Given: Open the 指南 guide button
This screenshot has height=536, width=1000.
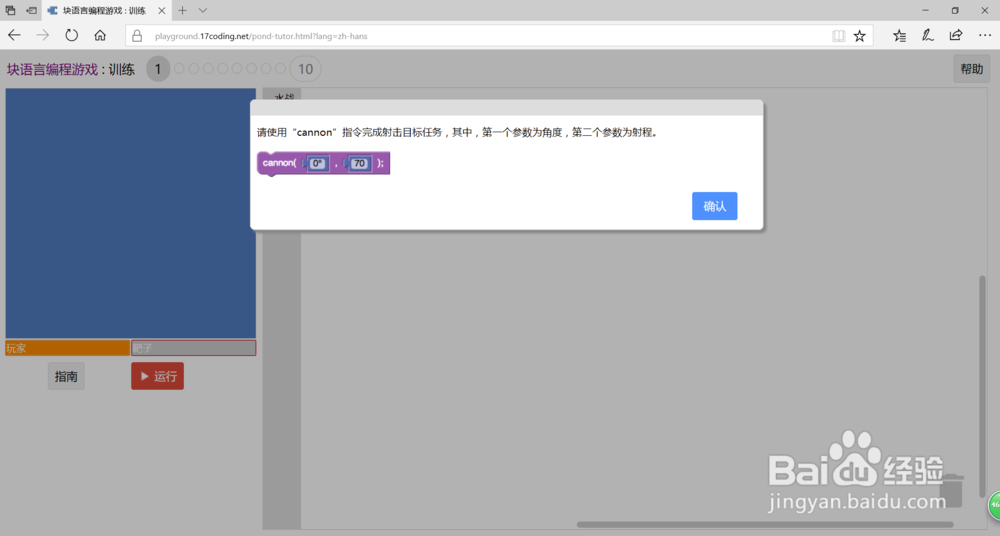Looking at the screenshot, I should tap(66, 376).
